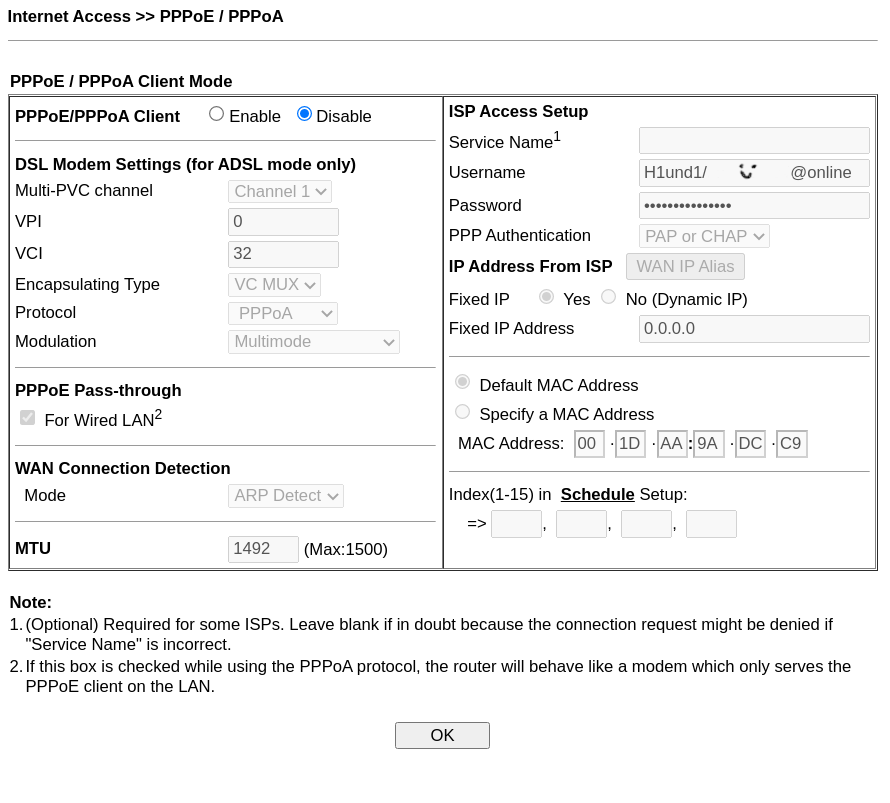Screen dimensions: 890x803
Task: Open Multi-PVC channel dropdown
Action: click(x=280, y=191)
